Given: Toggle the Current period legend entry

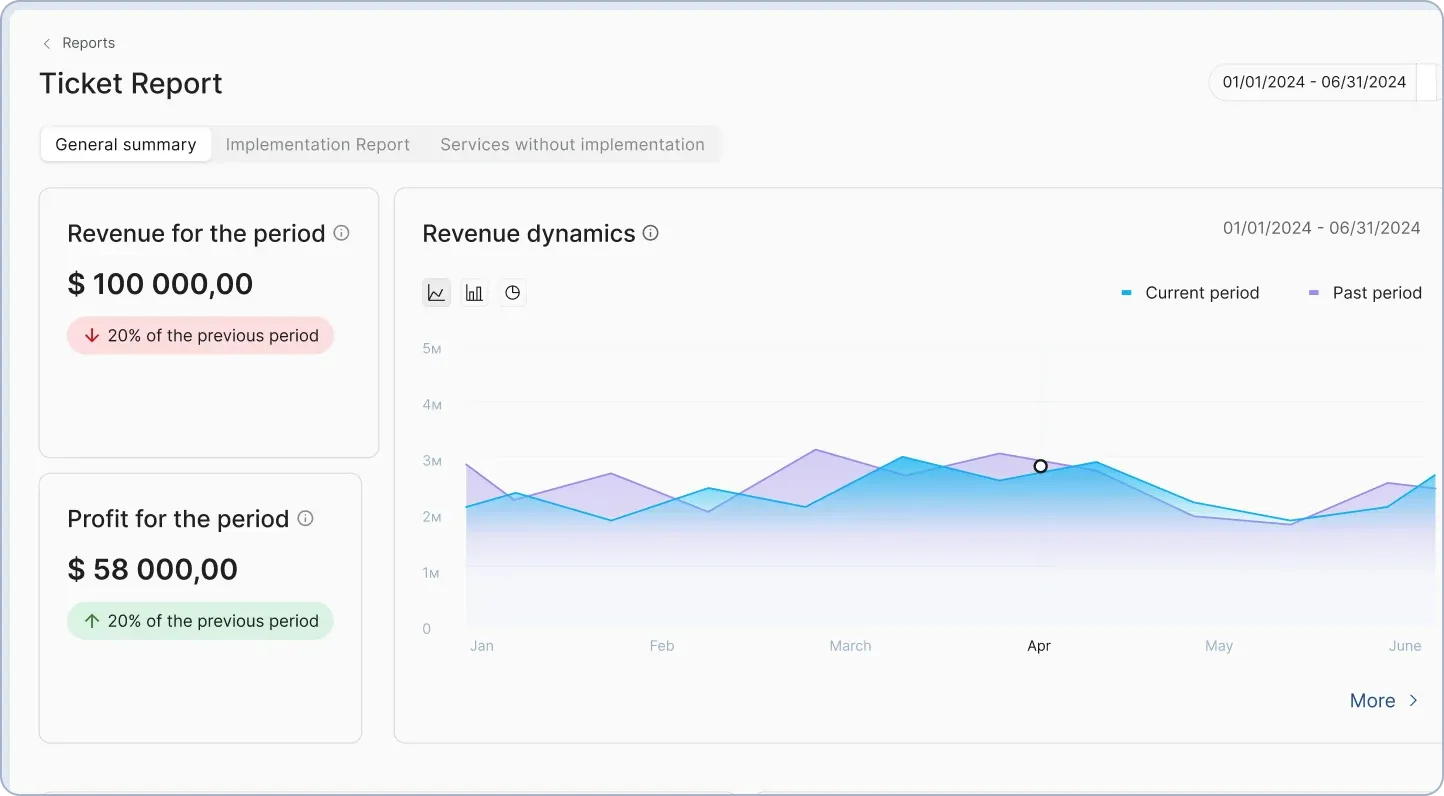Looking at the screenshot, I should [1190, 292].
